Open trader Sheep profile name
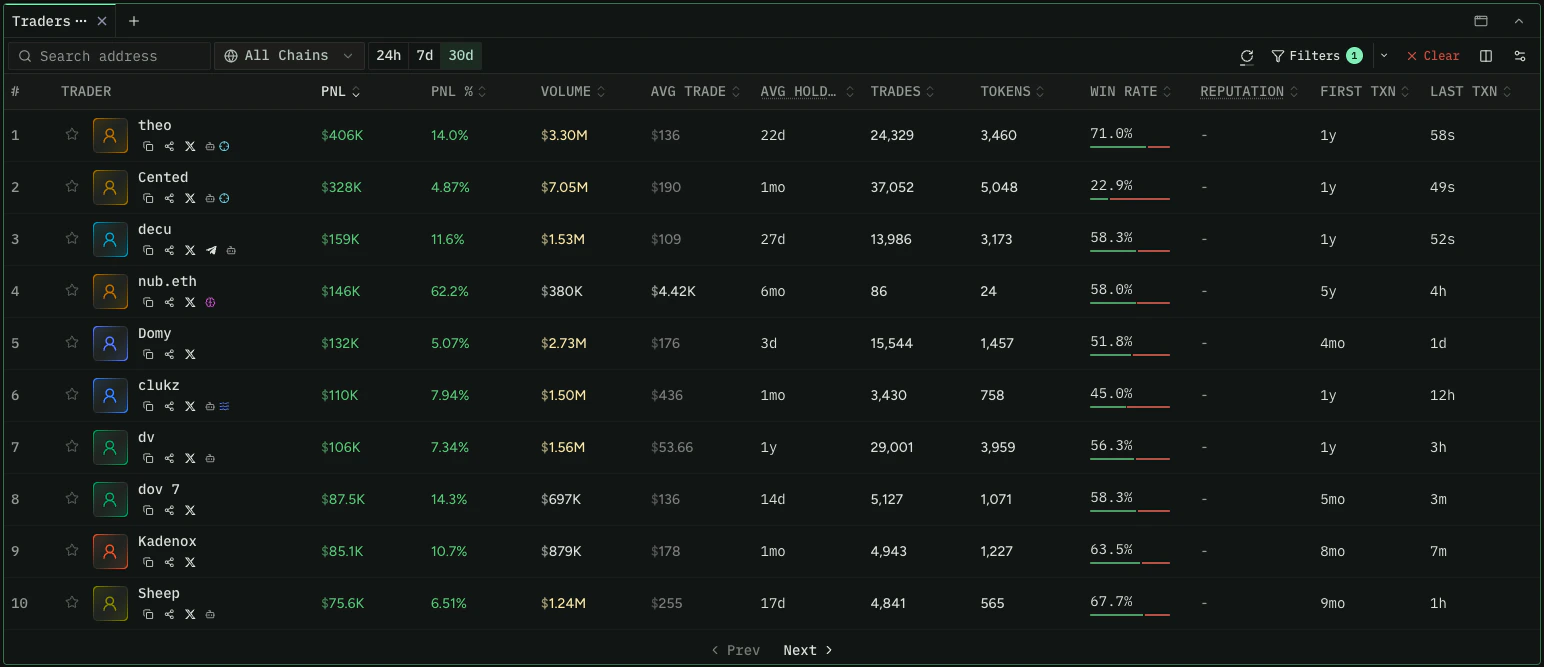 click(159, 593)
